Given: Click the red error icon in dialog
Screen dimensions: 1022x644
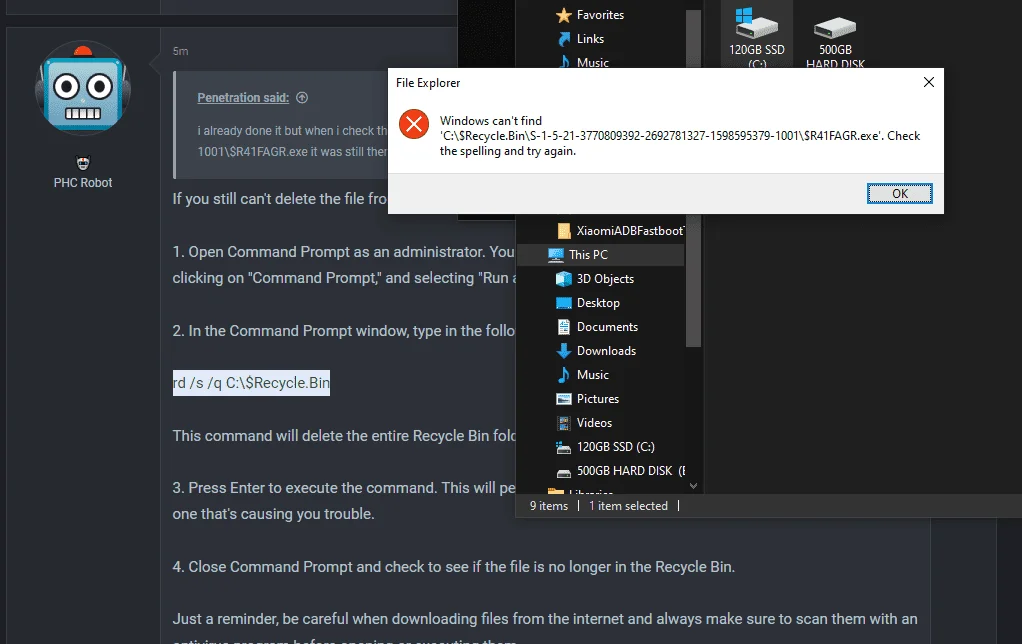Looking at the screenshot, I should (414, 124).
